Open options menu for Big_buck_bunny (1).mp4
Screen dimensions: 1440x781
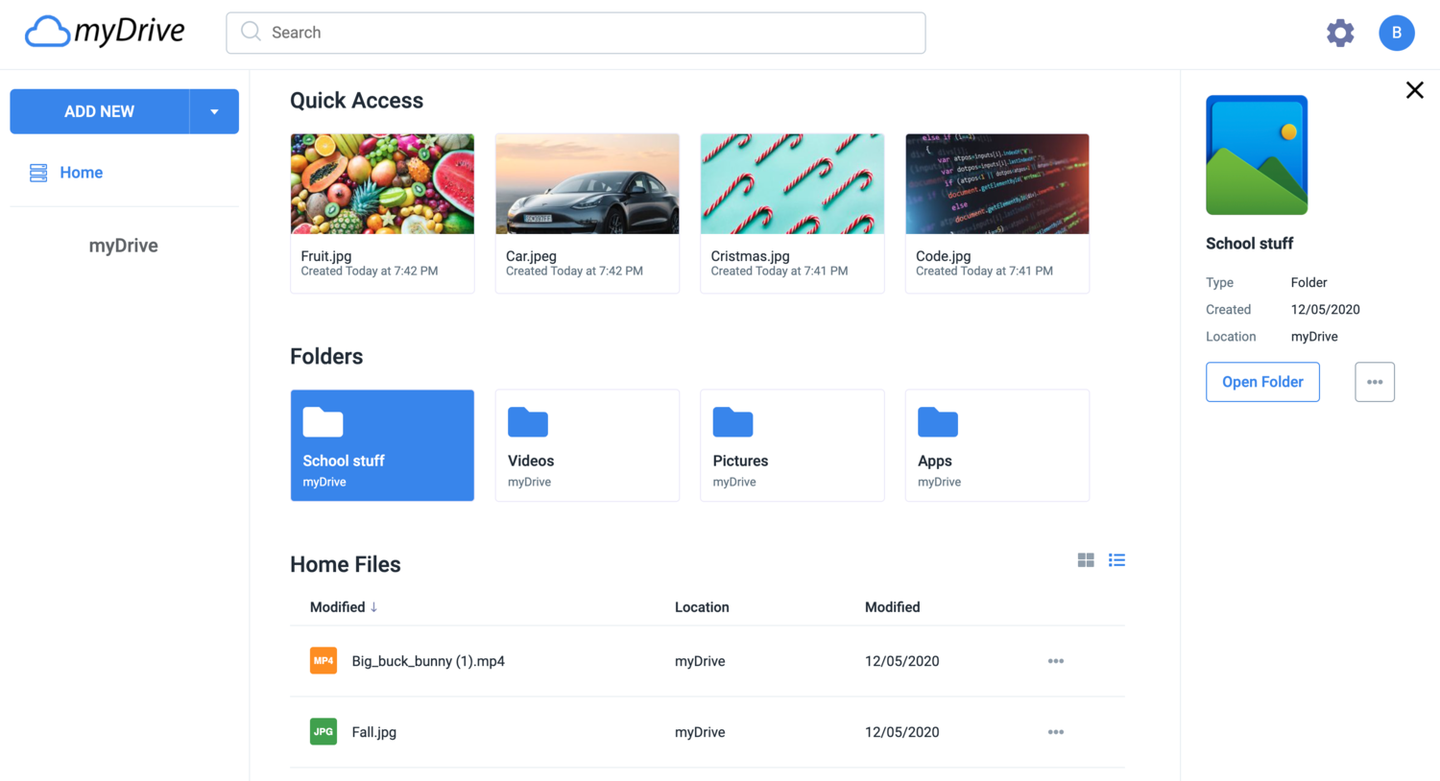1055,660
